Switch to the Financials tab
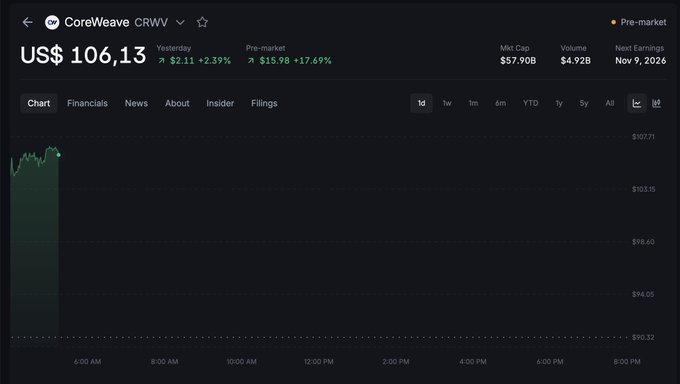 pos(87,103)
